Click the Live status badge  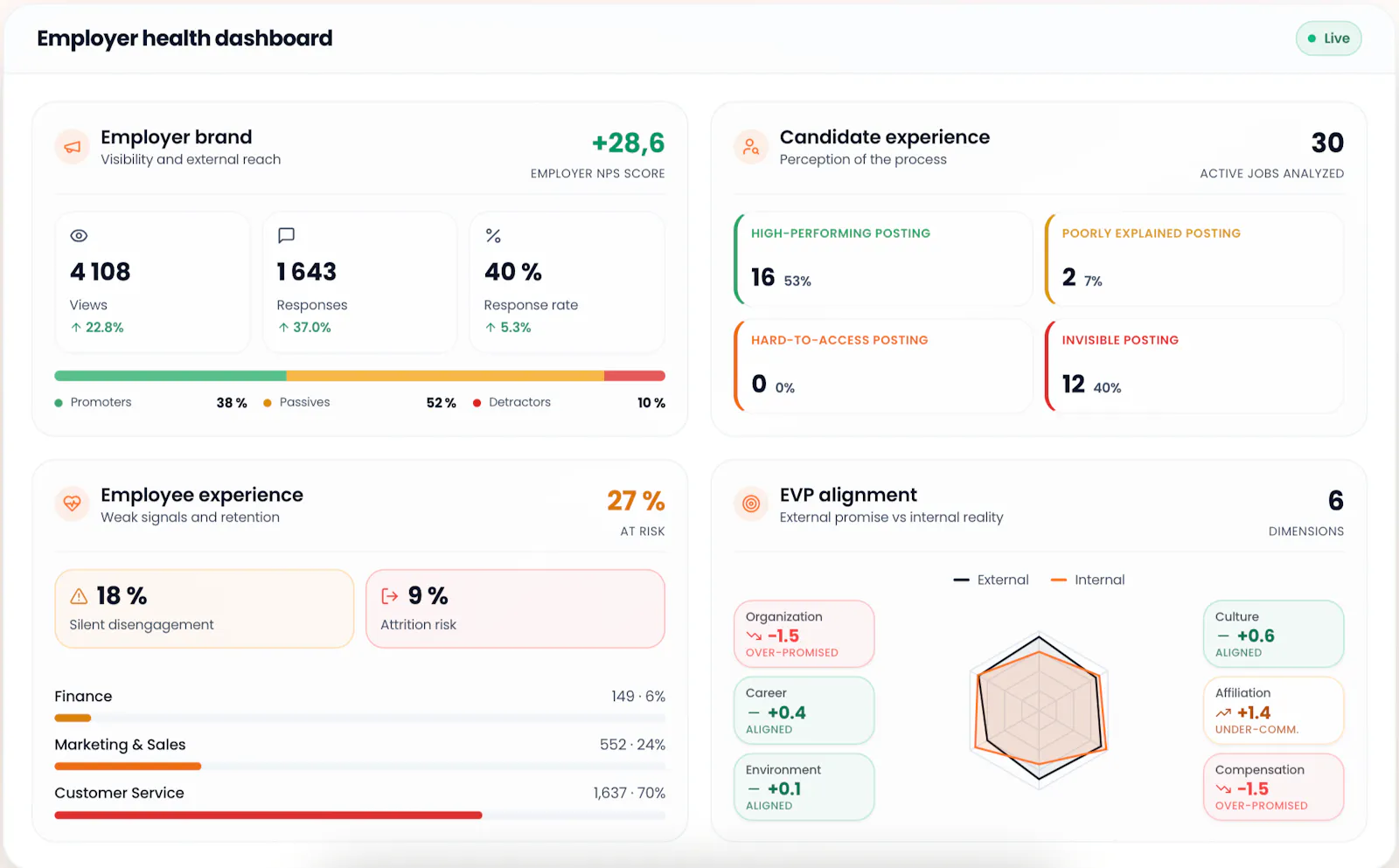coord(1328,38)
